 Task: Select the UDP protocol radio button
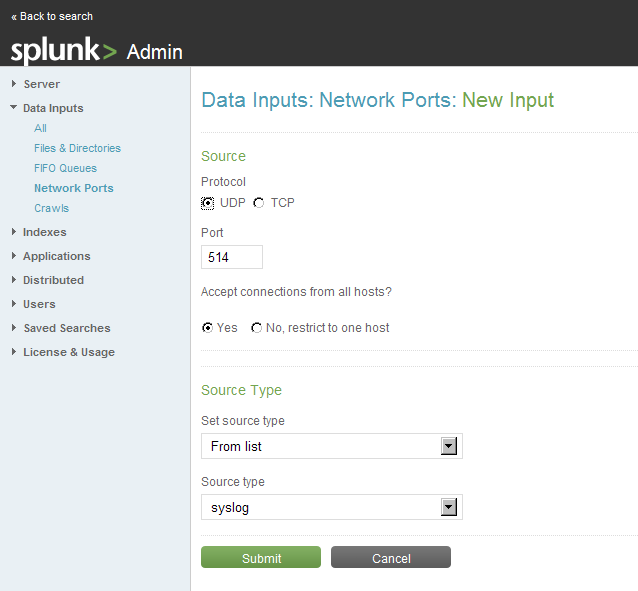coord(208,203)
